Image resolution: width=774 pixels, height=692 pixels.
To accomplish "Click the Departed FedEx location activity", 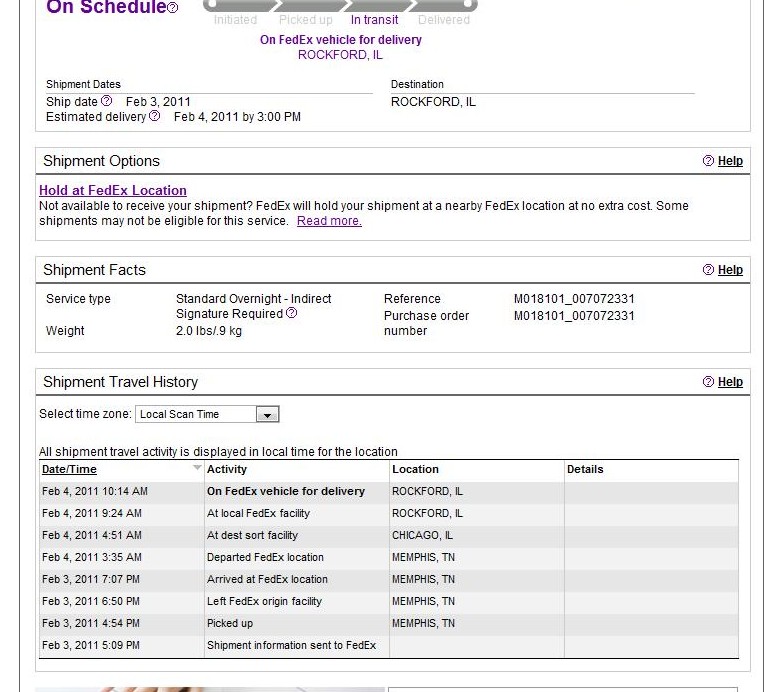I will tap(265, 557).
